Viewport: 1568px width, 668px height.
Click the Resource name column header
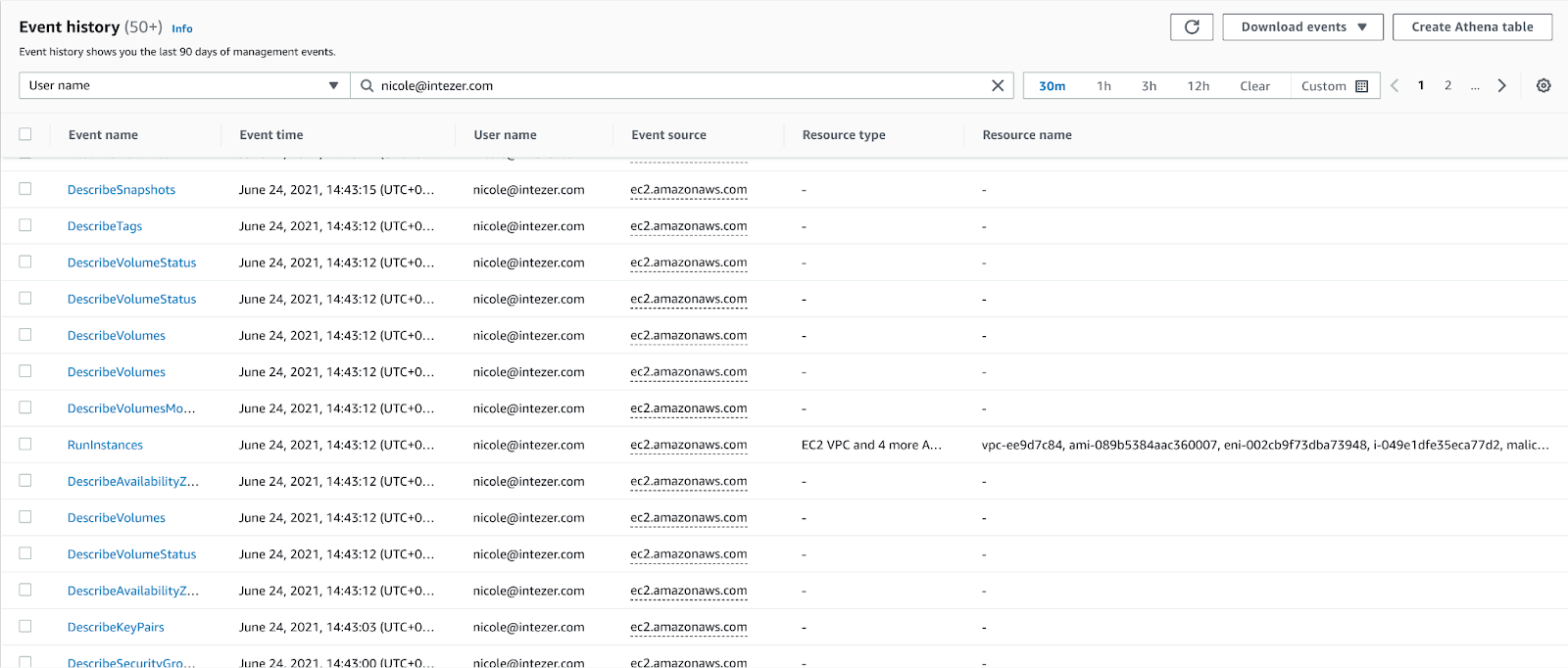[x=1027, y=135]
